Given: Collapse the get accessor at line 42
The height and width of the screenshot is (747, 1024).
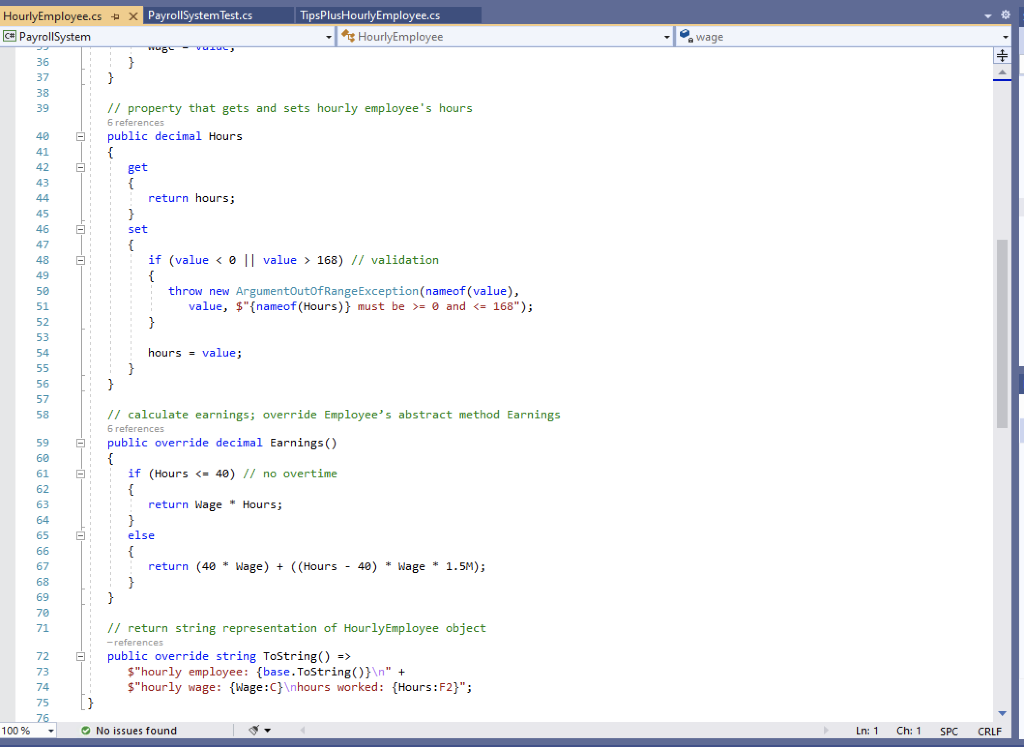Looking at the screenshot, I should 80,167.
